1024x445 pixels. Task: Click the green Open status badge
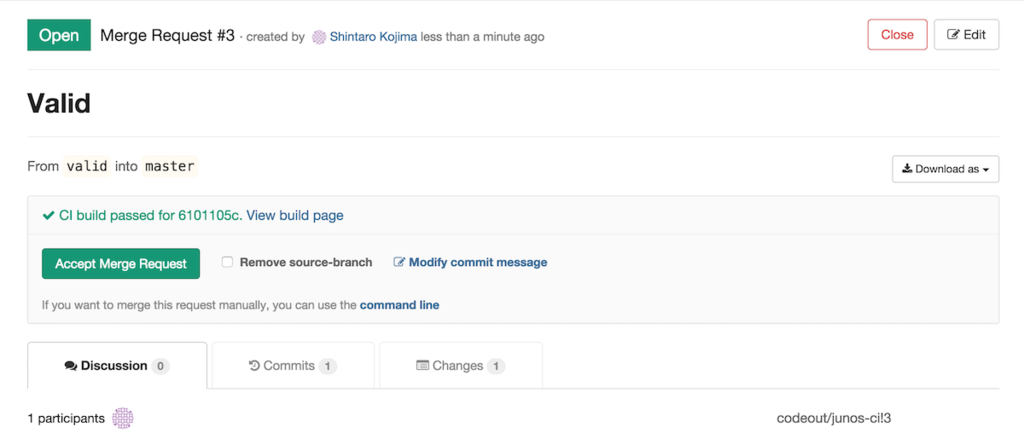tap(59, 35)
